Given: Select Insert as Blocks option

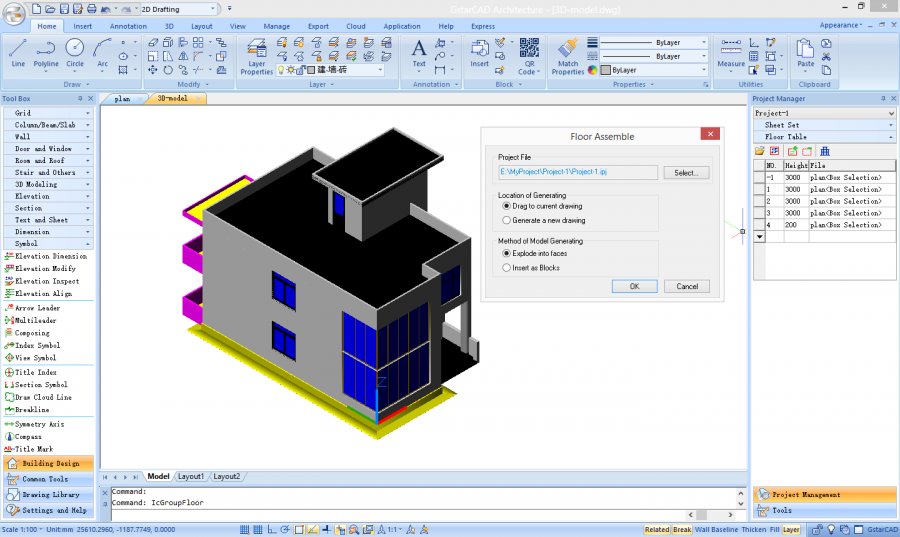Looking at the screenshot, I should tap(531, 267).
